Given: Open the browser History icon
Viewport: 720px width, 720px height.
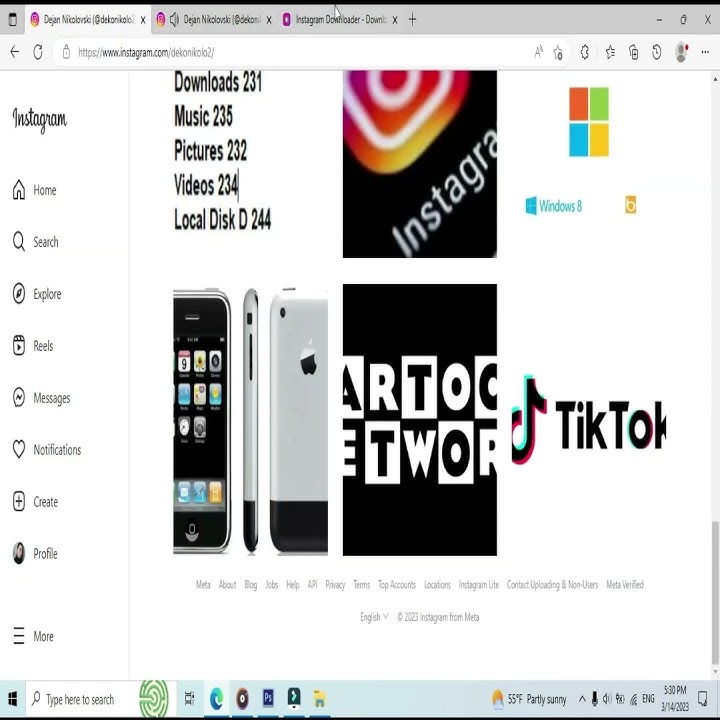Looking at the screenshot, I should pos(657,52).
